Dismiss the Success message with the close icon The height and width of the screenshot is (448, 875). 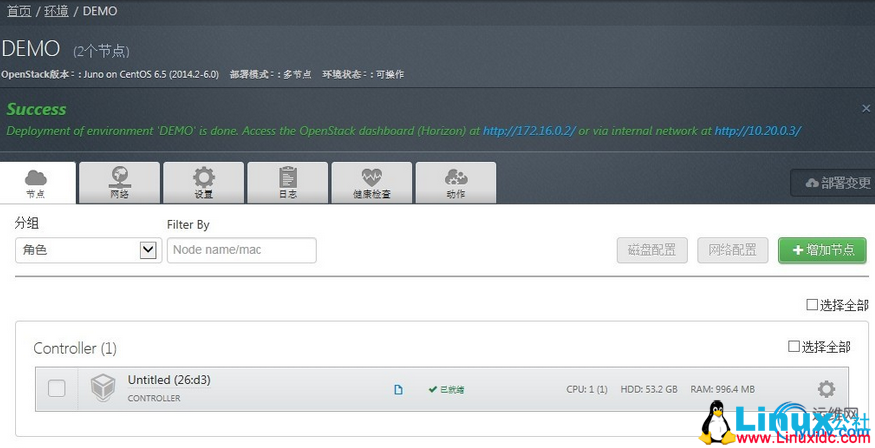click(x=866, y=108)
